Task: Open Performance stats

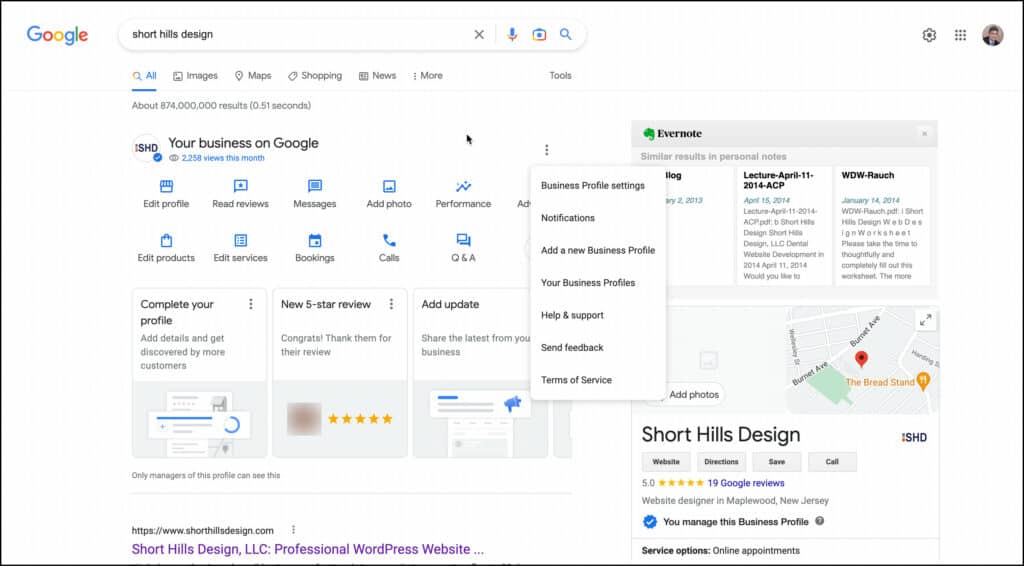Action: pos(463,194)
